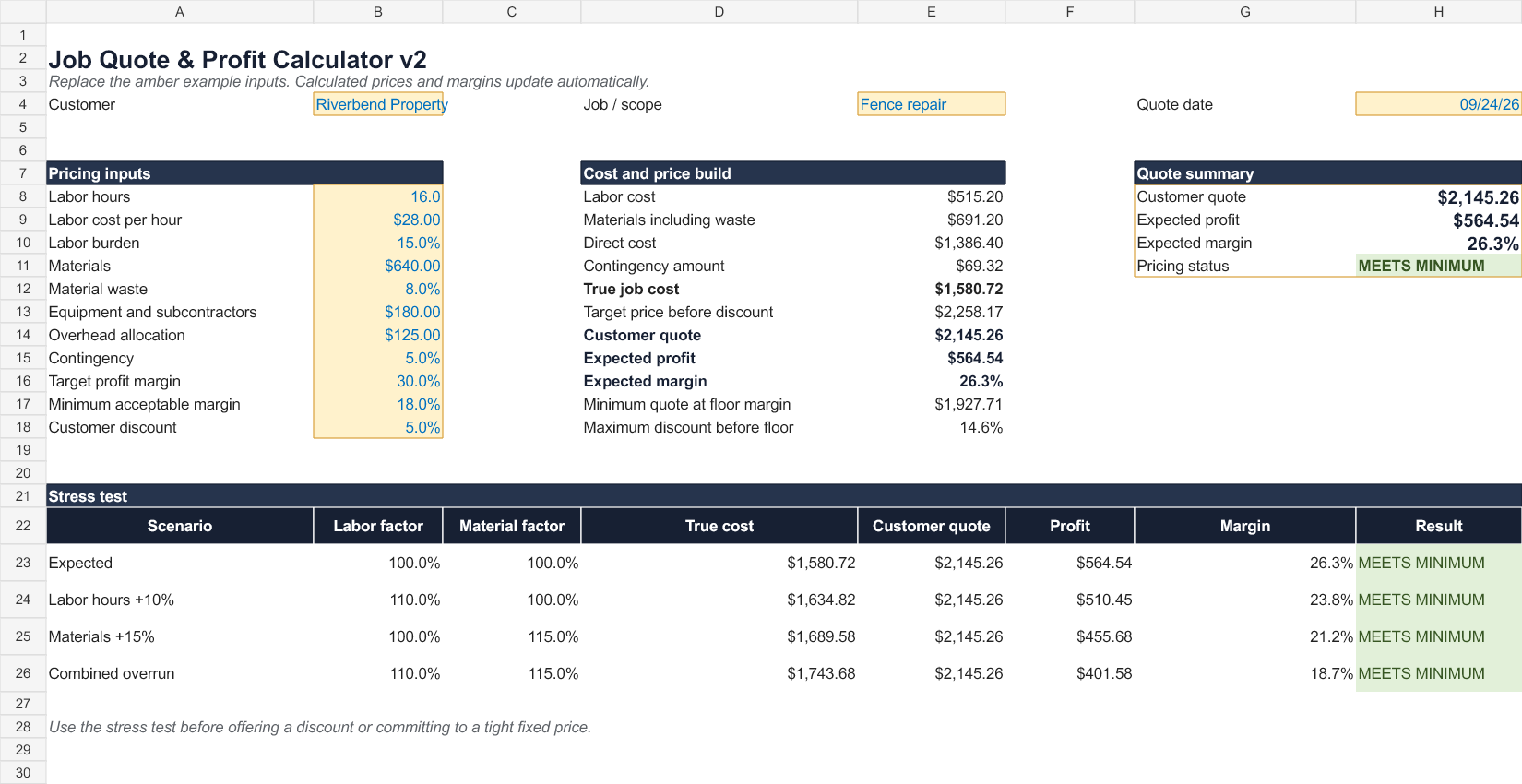Viewport: 1522px width, 784px height.
Task: Select the Quote summary header cell
Action: (1328, 173)
